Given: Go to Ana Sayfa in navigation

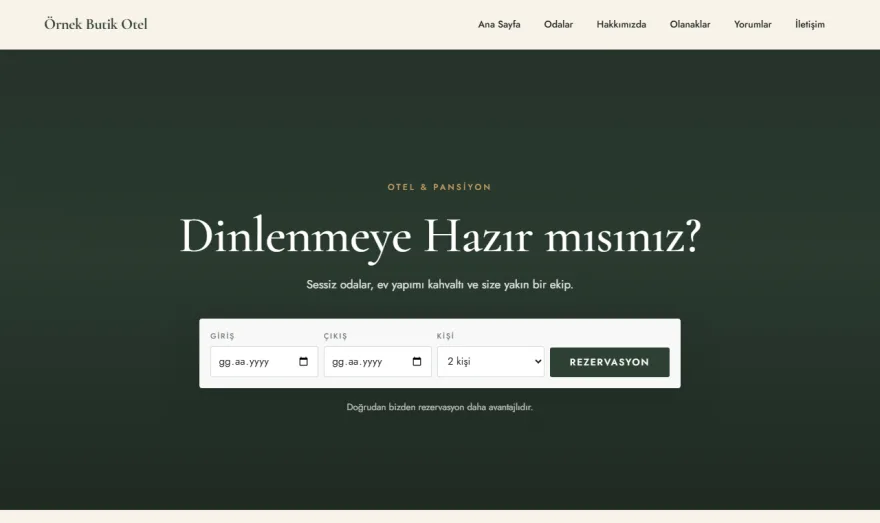Looking at the screenshot, I should (x=499, y=24).
